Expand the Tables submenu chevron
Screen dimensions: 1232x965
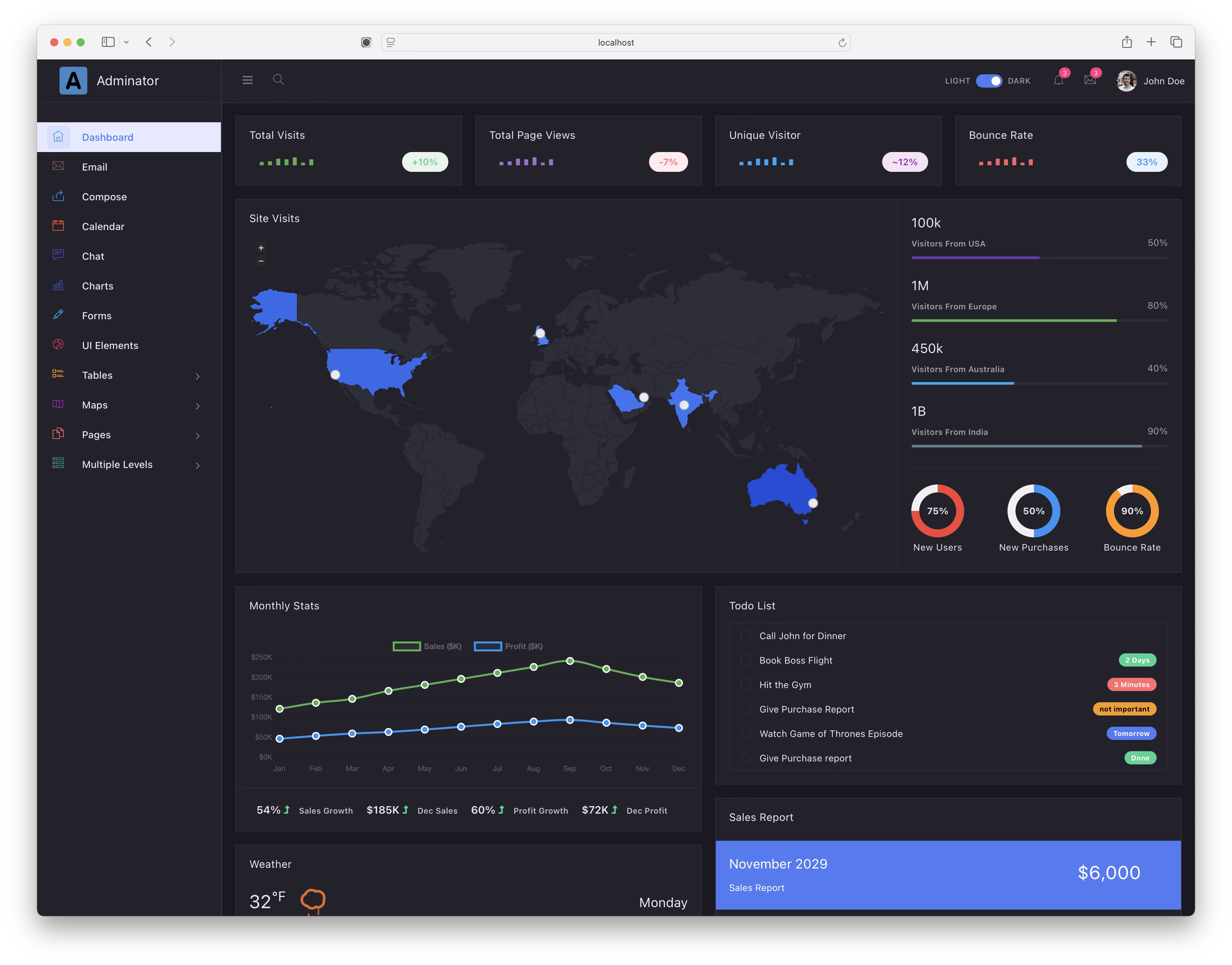197,376
